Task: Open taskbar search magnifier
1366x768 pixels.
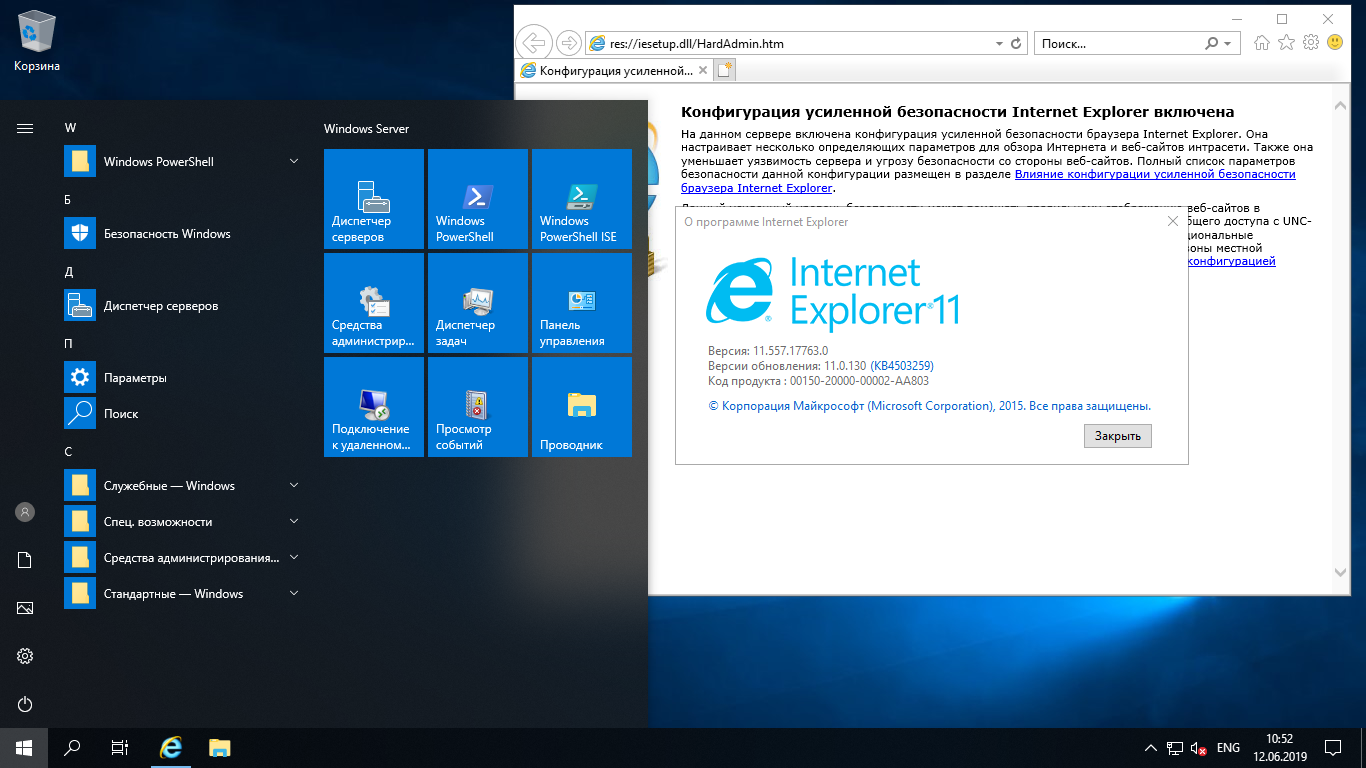Action: click(72, 748)
